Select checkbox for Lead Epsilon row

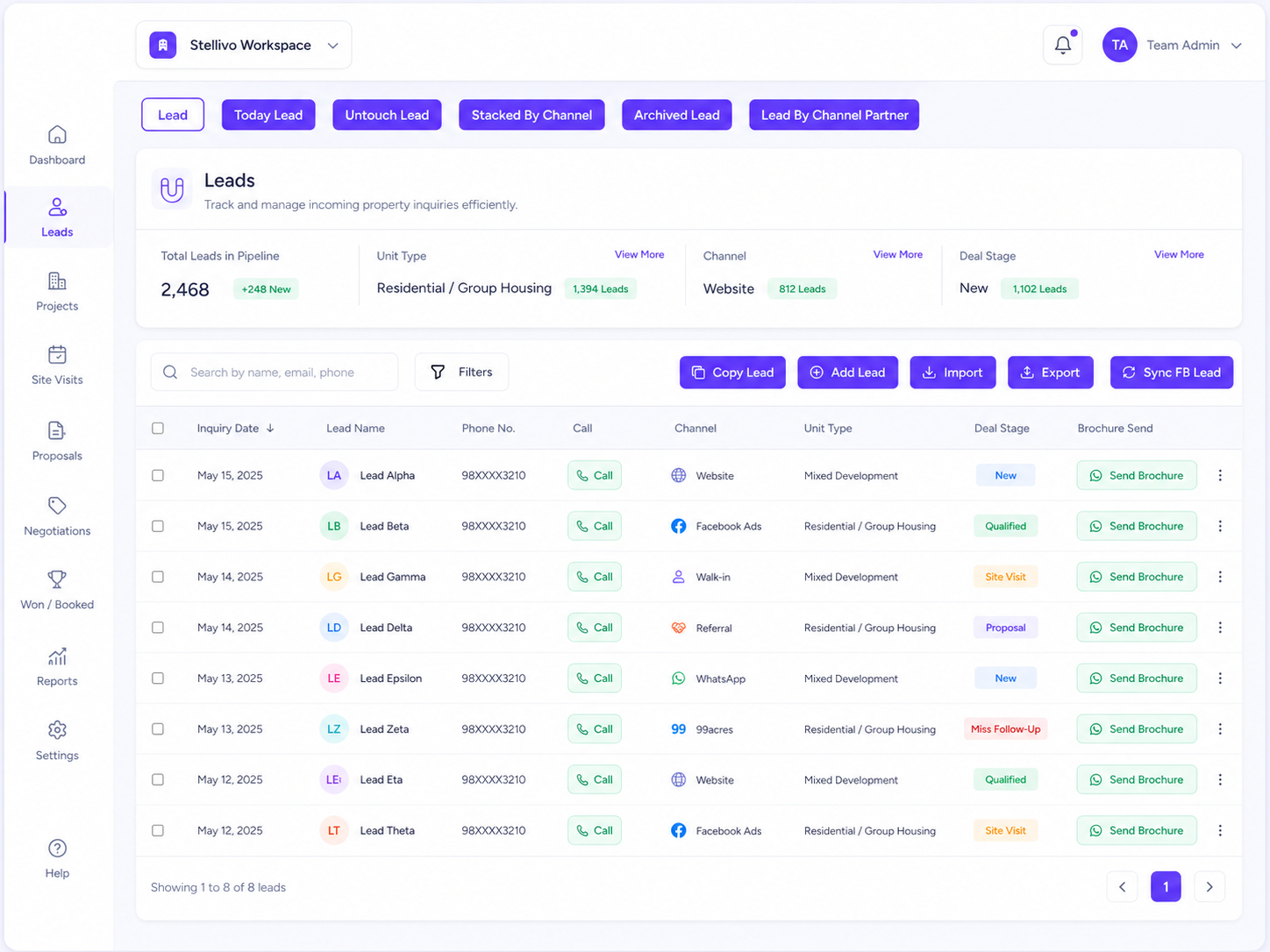coord(158,678)
